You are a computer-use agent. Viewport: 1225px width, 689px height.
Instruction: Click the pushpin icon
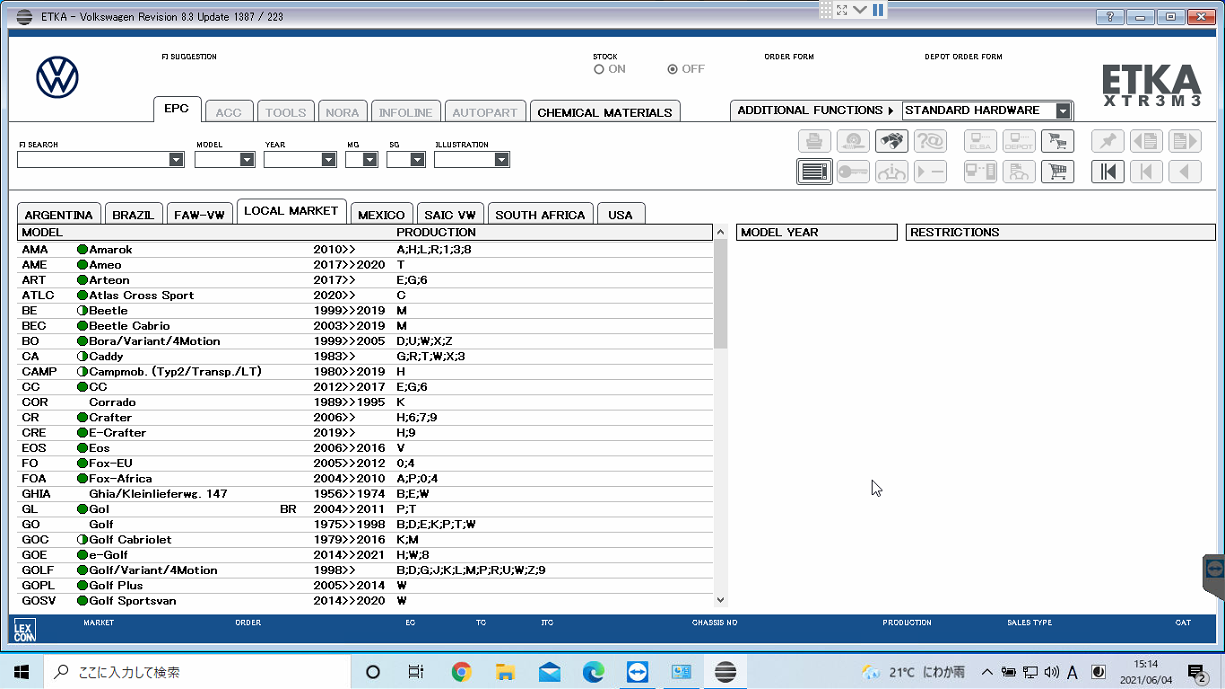click(1108, 142)
